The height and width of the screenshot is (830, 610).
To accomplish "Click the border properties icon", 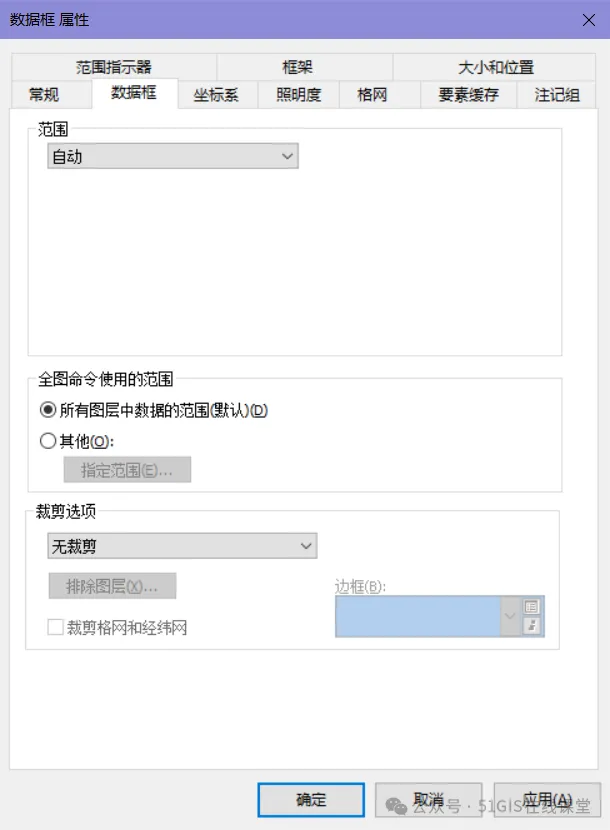I will click(x=531, y=625).
